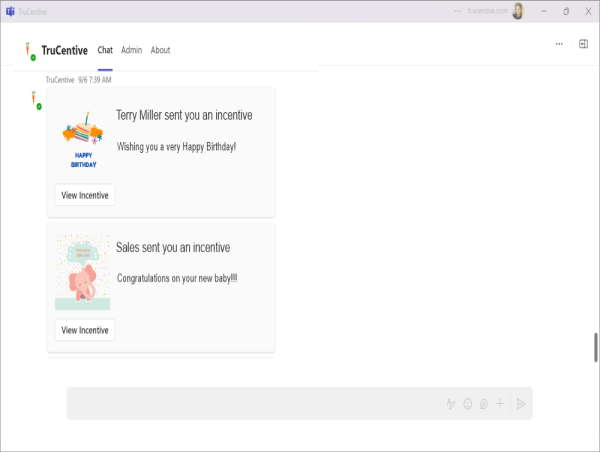Click the pop-out panel icon

(583, 44)
